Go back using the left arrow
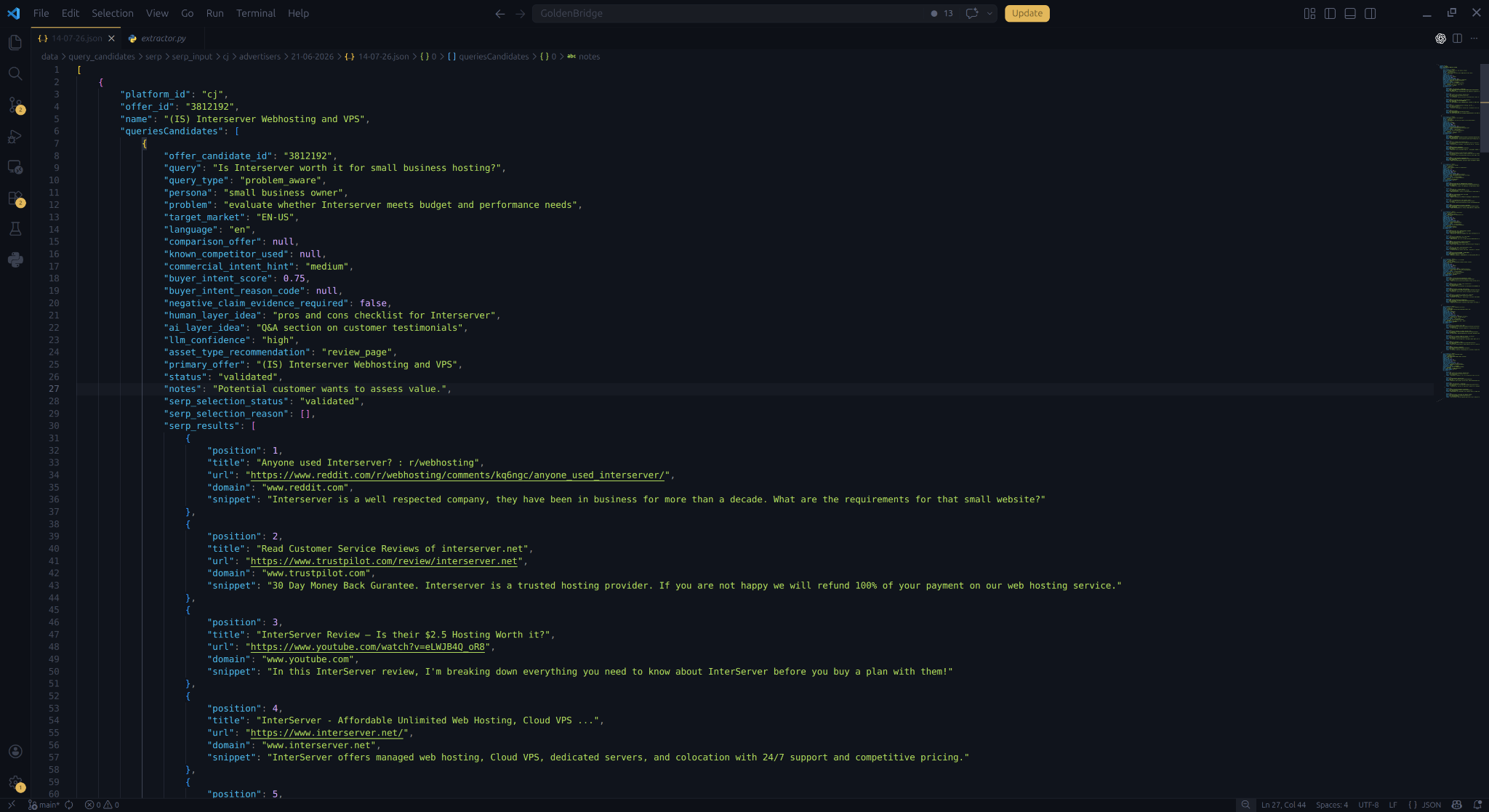This screenshot has width=1489, height=812. coord(499,13)
